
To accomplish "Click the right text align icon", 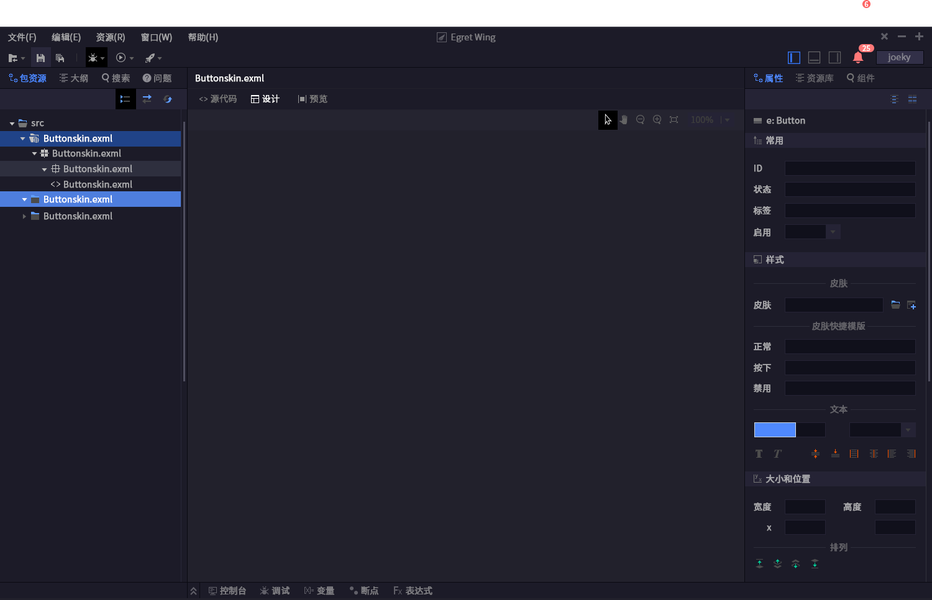I will tap(911, 454).
